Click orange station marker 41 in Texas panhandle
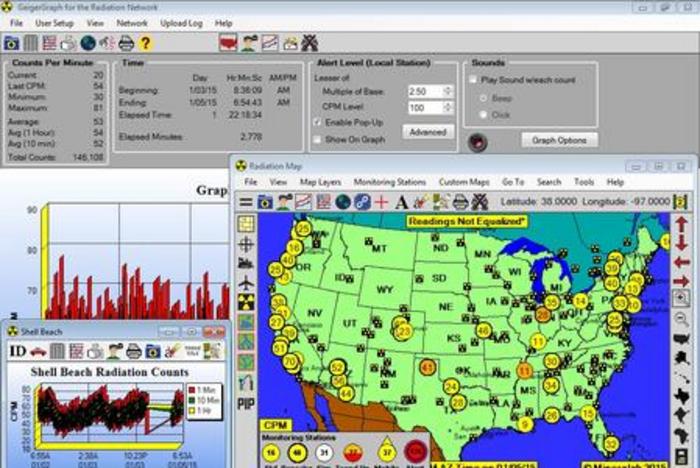Viewport: 700px width, 468px height. (428, 368)
